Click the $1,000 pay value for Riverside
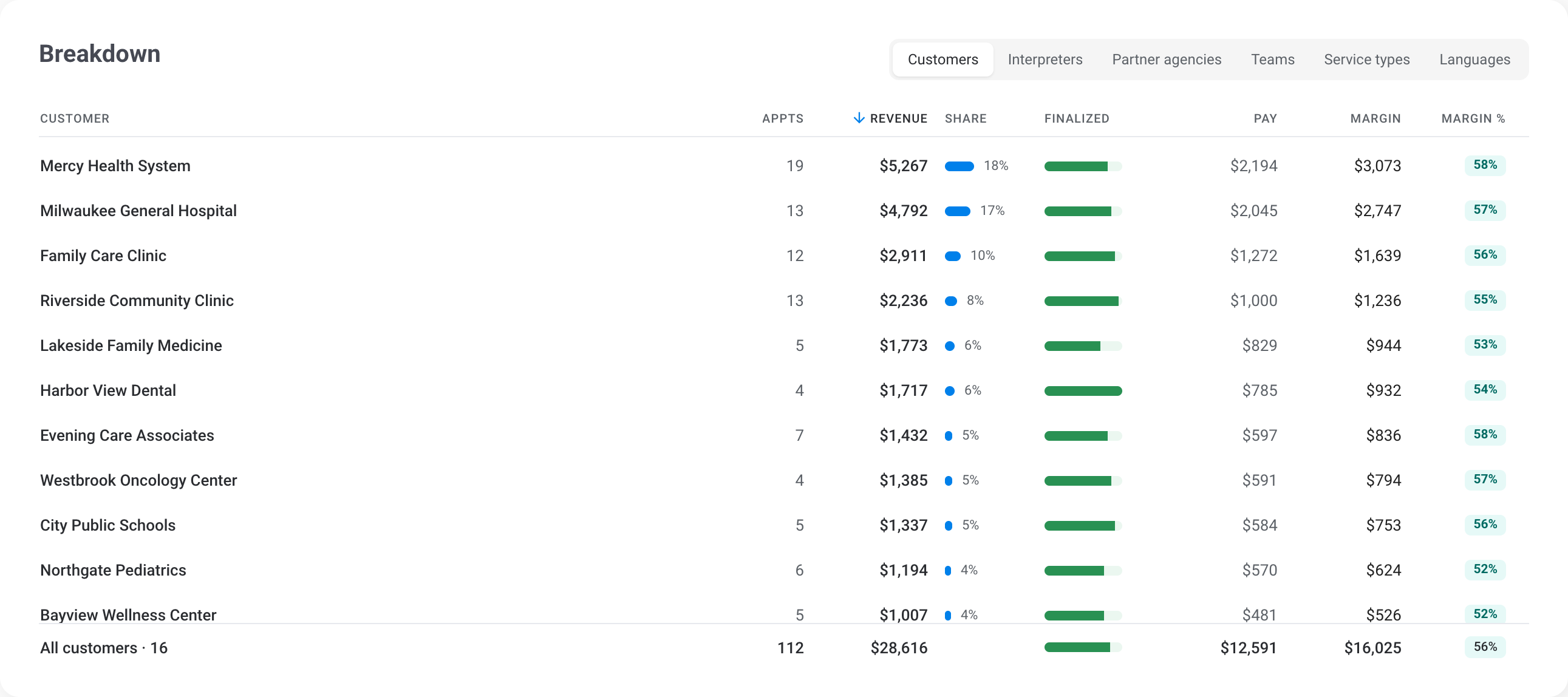 [x=1253, y=301]
